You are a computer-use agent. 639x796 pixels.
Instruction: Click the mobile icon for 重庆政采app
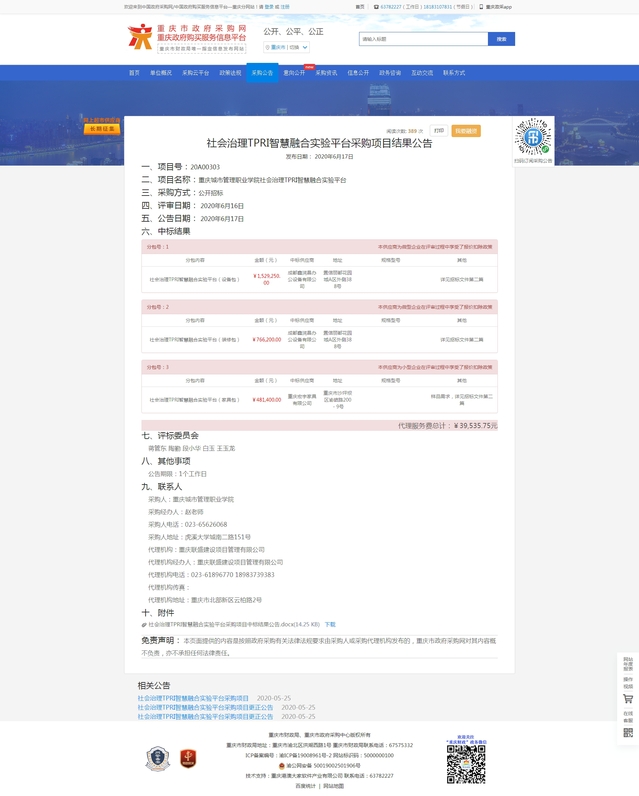click(x=481, y=7)
